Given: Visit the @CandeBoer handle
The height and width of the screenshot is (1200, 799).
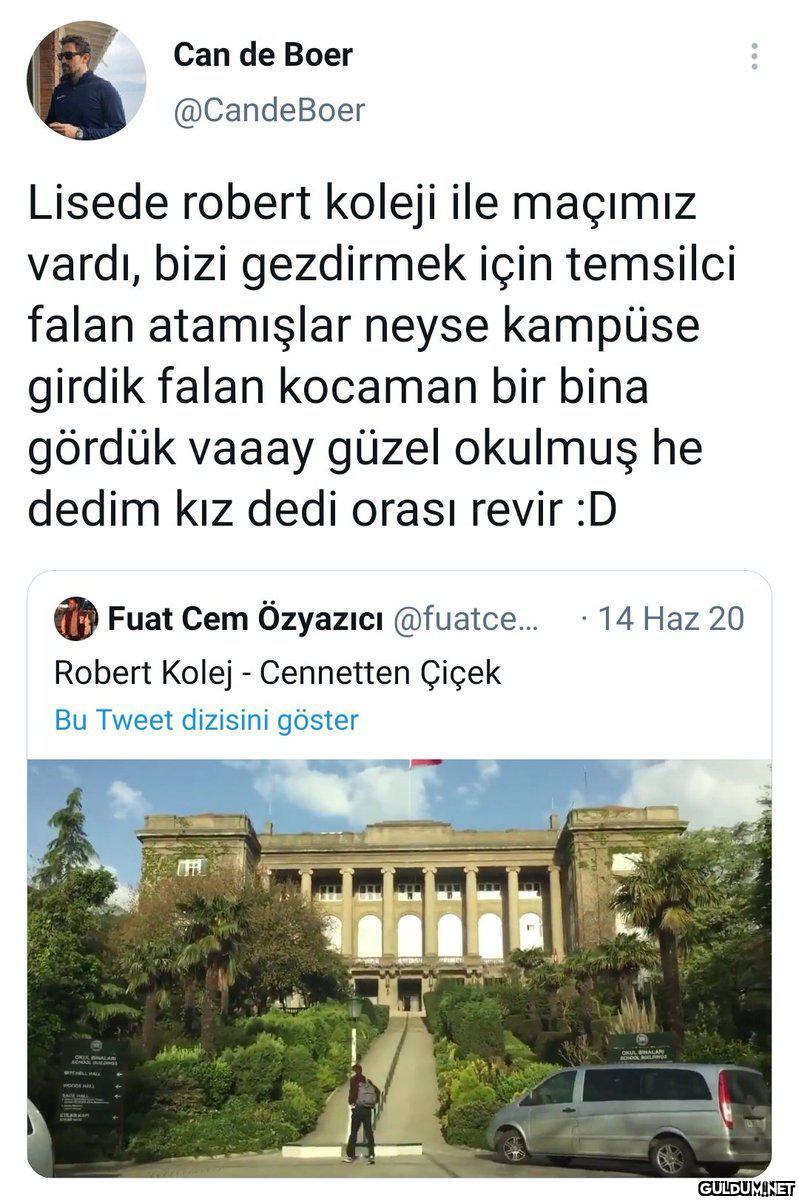Looking at the screenshot, I should pos(269,110).
